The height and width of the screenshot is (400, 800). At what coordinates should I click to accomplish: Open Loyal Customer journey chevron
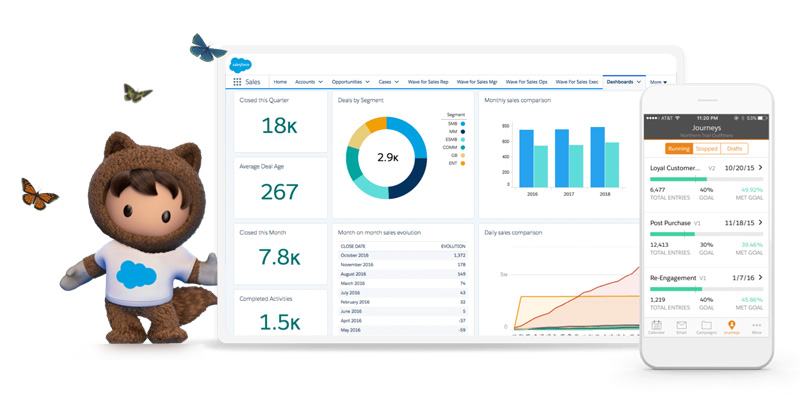[x=760, y=167]
